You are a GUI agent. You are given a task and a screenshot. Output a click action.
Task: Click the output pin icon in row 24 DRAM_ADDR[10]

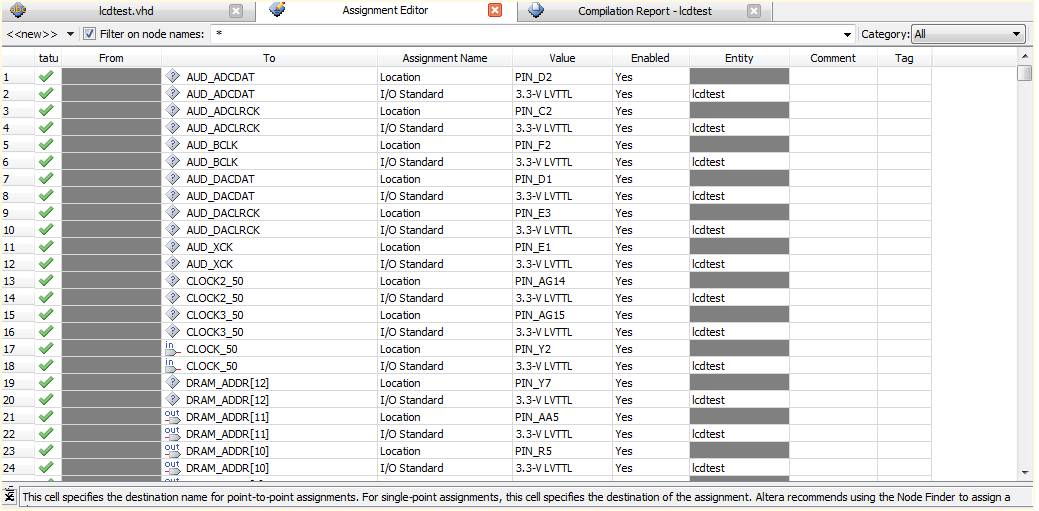(x=172, y=467)
